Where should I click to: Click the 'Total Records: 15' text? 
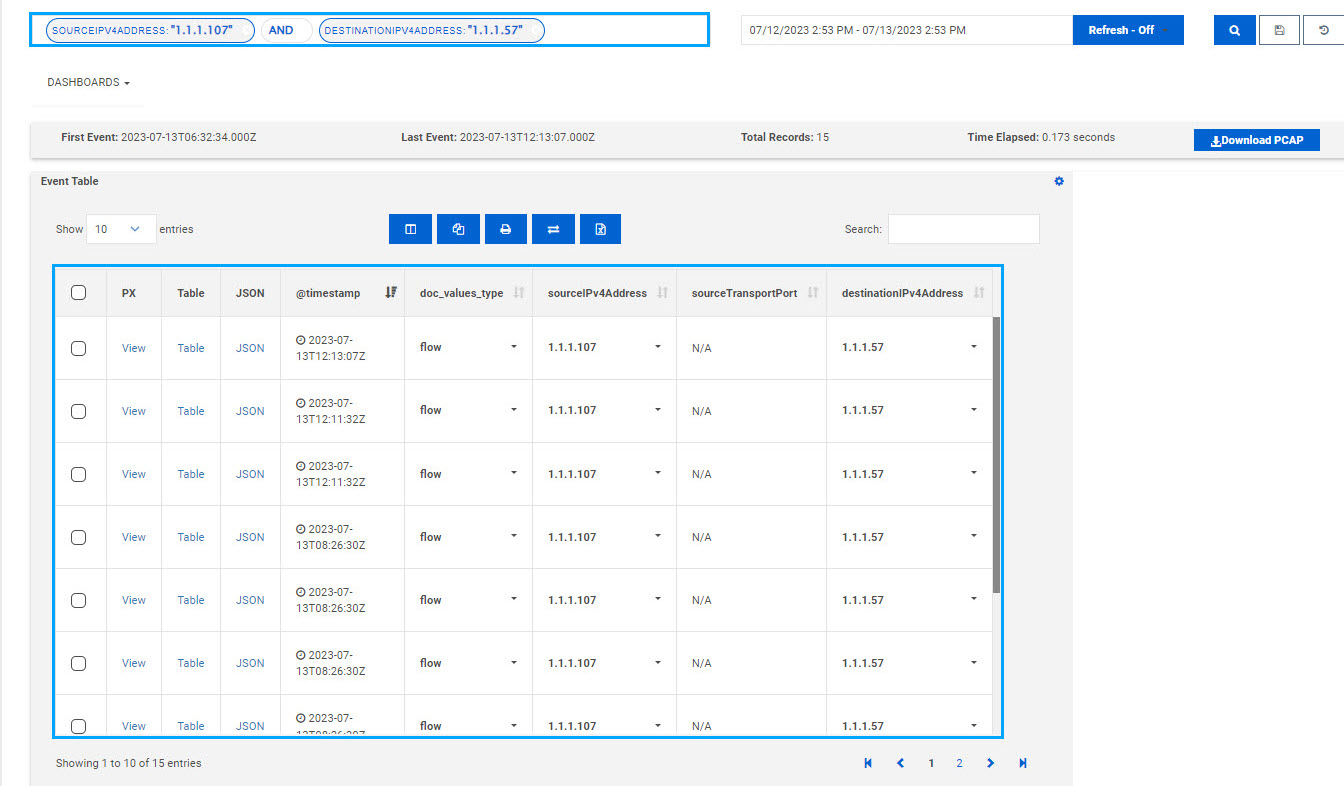(x=785, y=137)
